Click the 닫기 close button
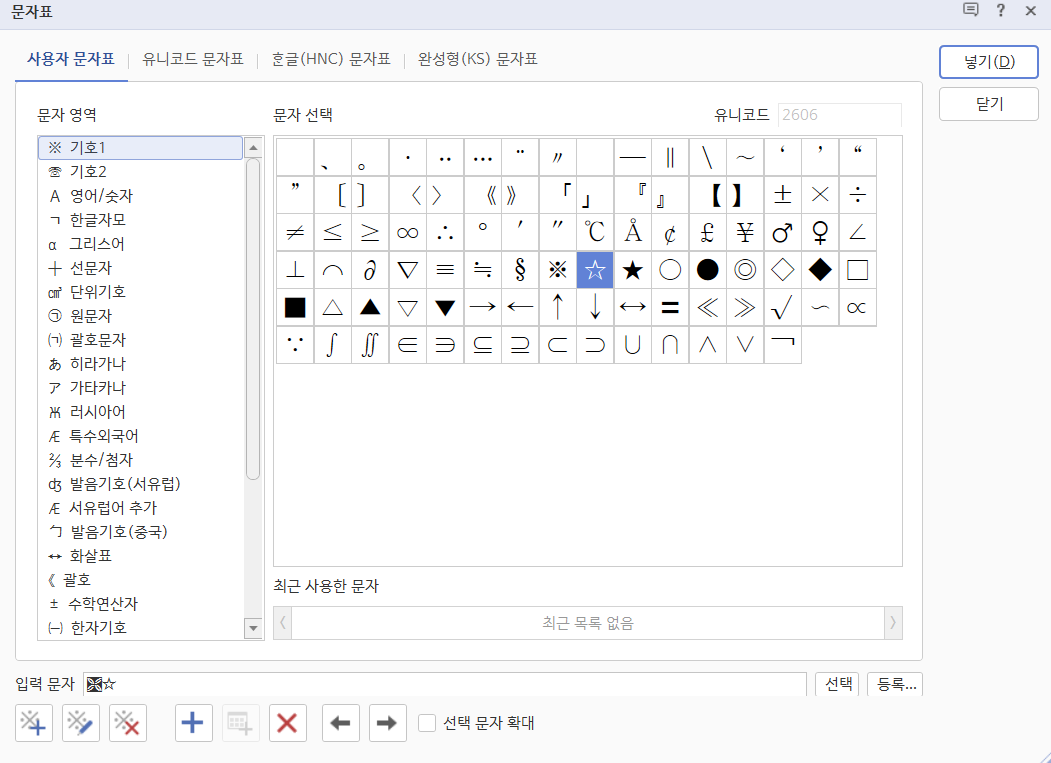 (x=989, y=104)
